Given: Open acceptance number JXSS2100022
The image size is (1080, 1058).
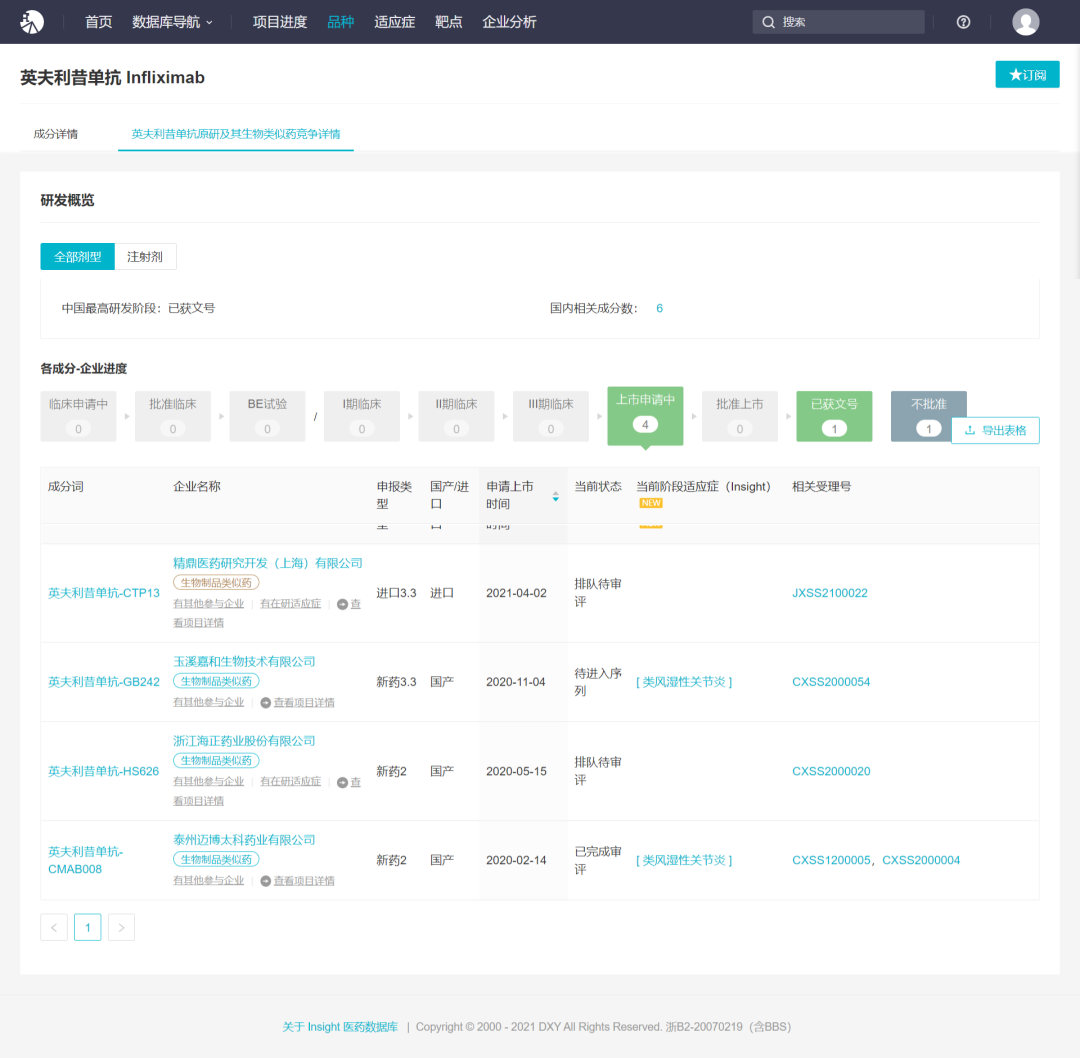Looking at the screenshot, I should click(x=830, y=593).
